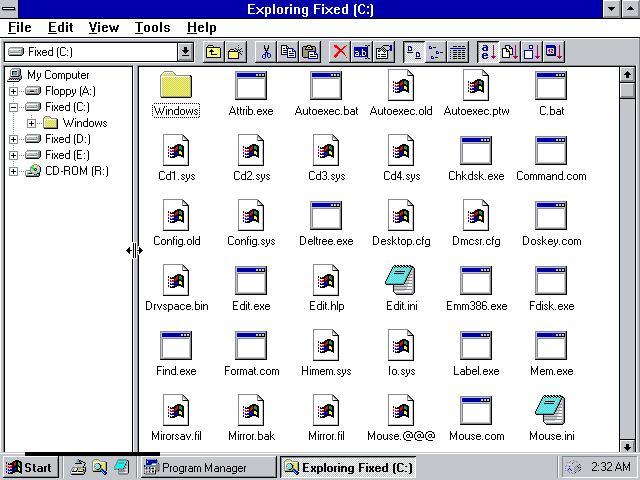This screenshot has width=640, height=480.
Task: Click Doskey.com file name label
Action: 551,241
